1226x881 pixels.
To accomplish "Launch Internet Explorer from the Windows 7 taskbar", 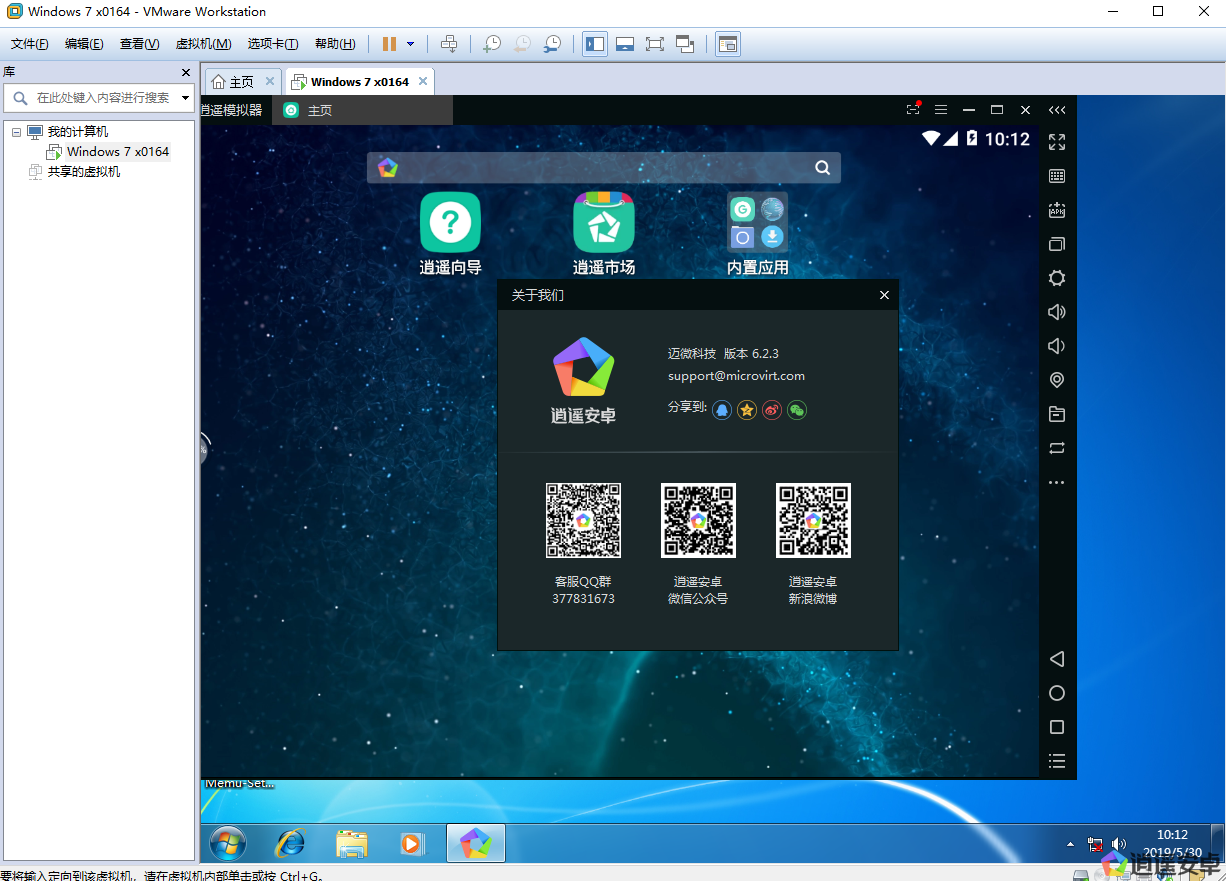I will click(290, 844).
